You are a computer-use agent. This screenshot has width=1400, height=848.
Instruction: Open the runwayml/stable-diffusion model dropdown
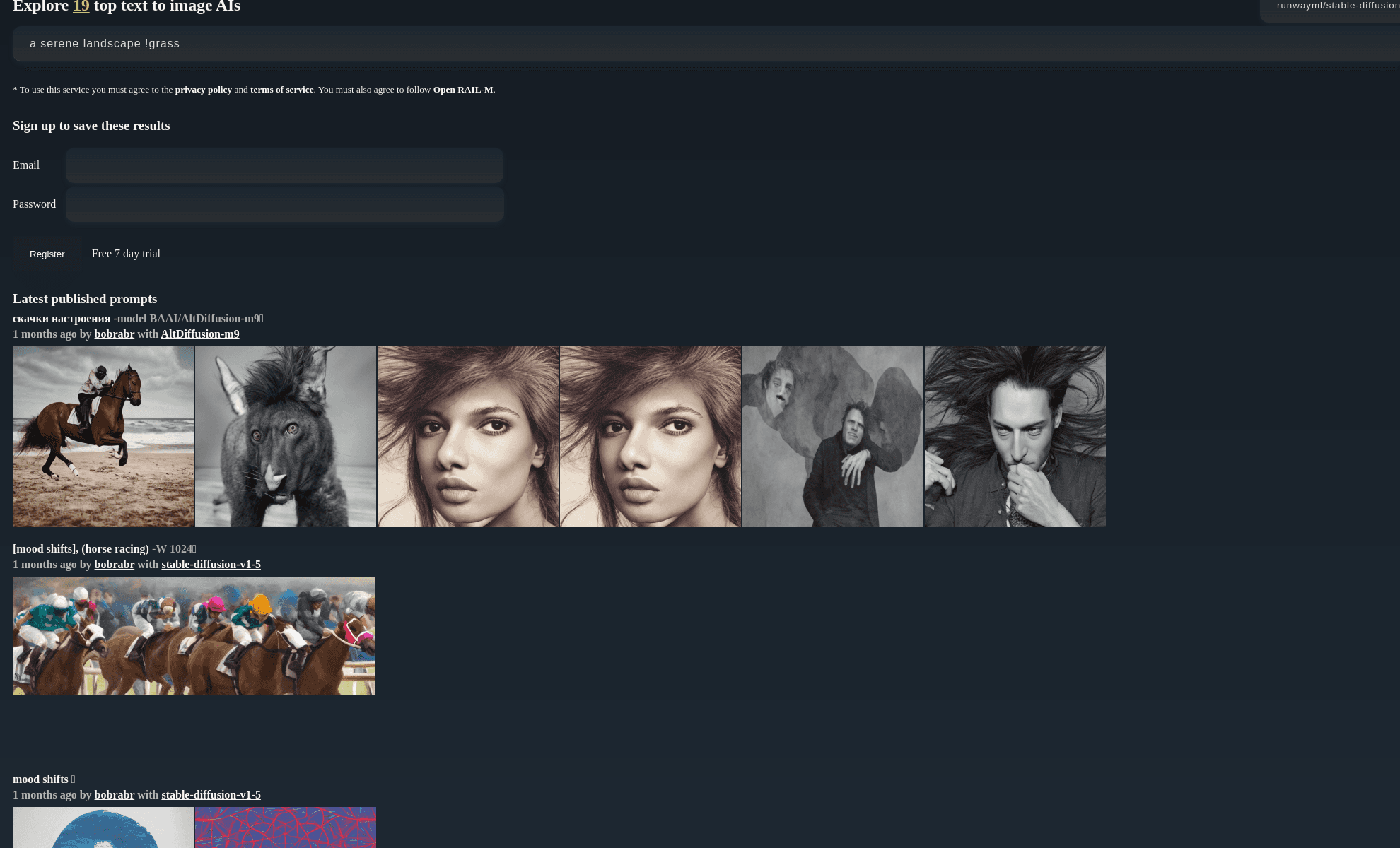(x=1330, y=8)
